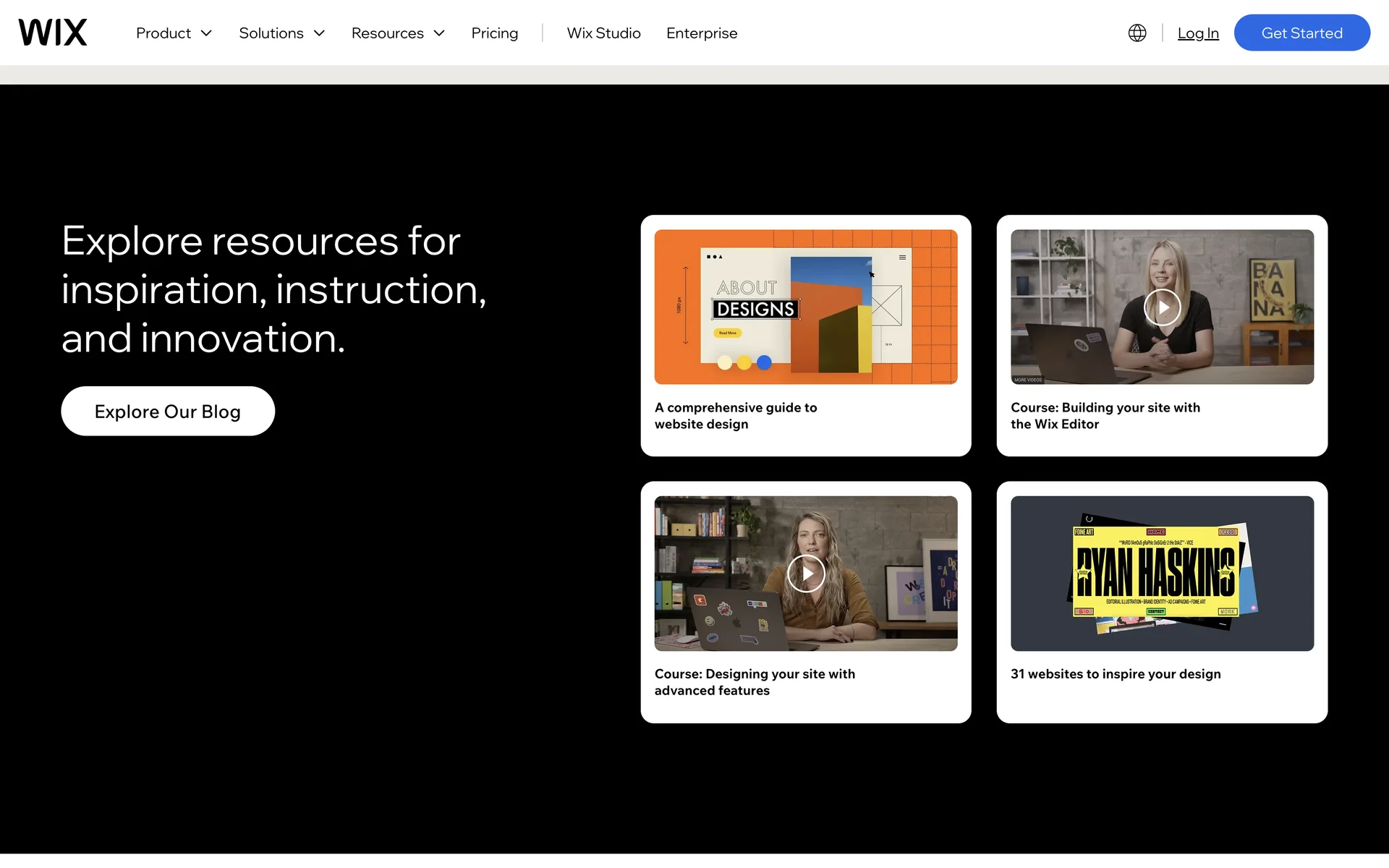Play the advanced features course video

tap(805, 574)
